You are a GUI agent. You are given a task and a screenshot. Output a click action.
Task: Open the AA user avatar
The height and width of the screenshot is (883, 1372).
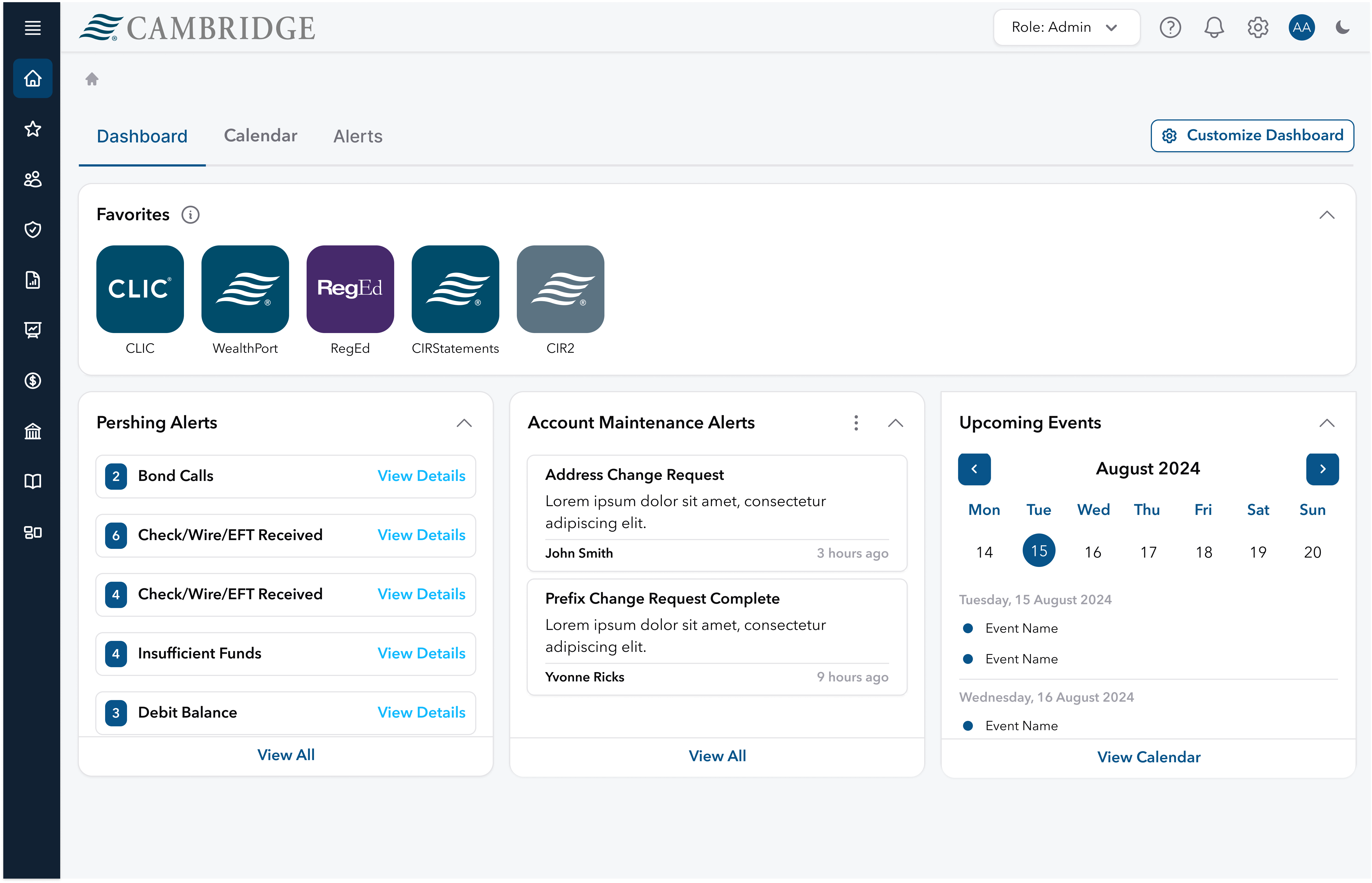1301,27
